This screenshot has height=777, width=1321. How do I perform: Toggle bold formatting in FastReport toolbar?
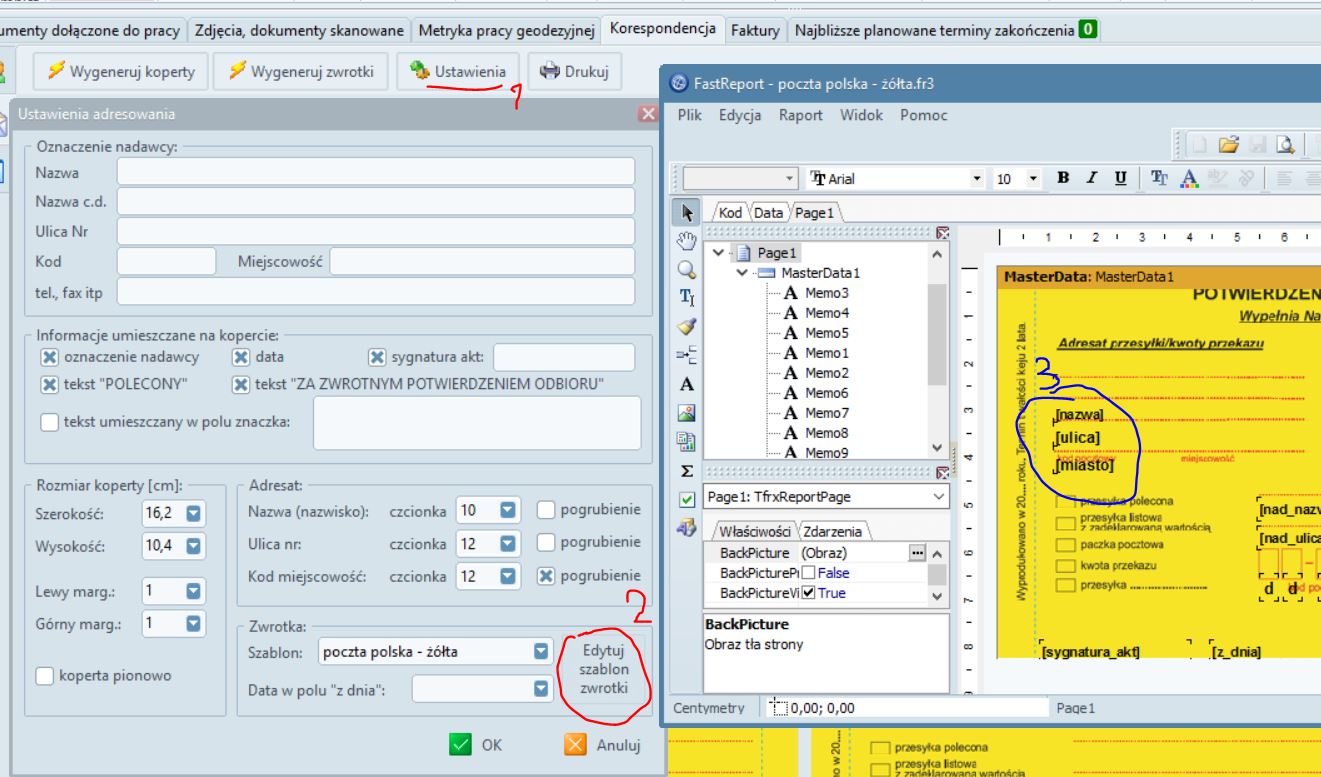(x=1064, y=179)
